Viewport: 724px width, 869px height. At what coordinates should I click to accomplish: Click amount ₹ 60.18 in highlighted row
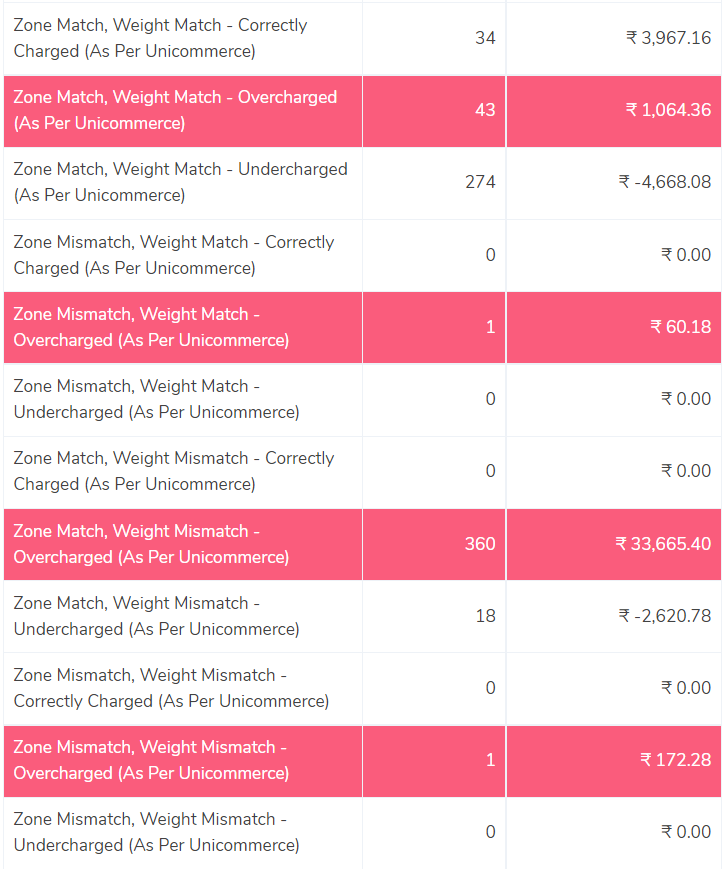[680, 327]
